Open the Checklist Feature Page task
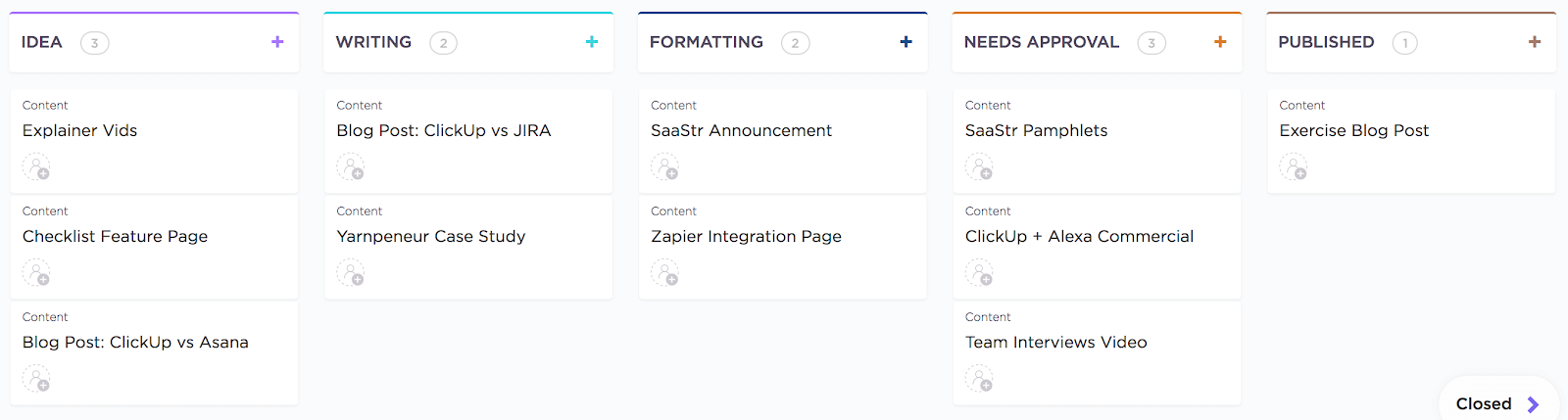 (115, 236)
